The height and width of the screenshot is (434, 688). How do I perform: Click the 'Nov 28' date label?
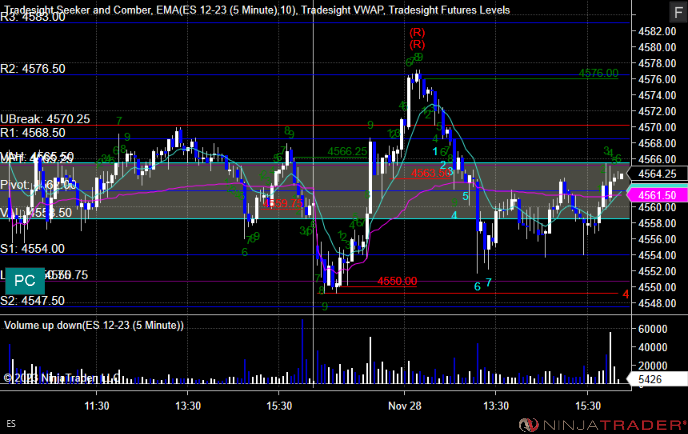405,406
